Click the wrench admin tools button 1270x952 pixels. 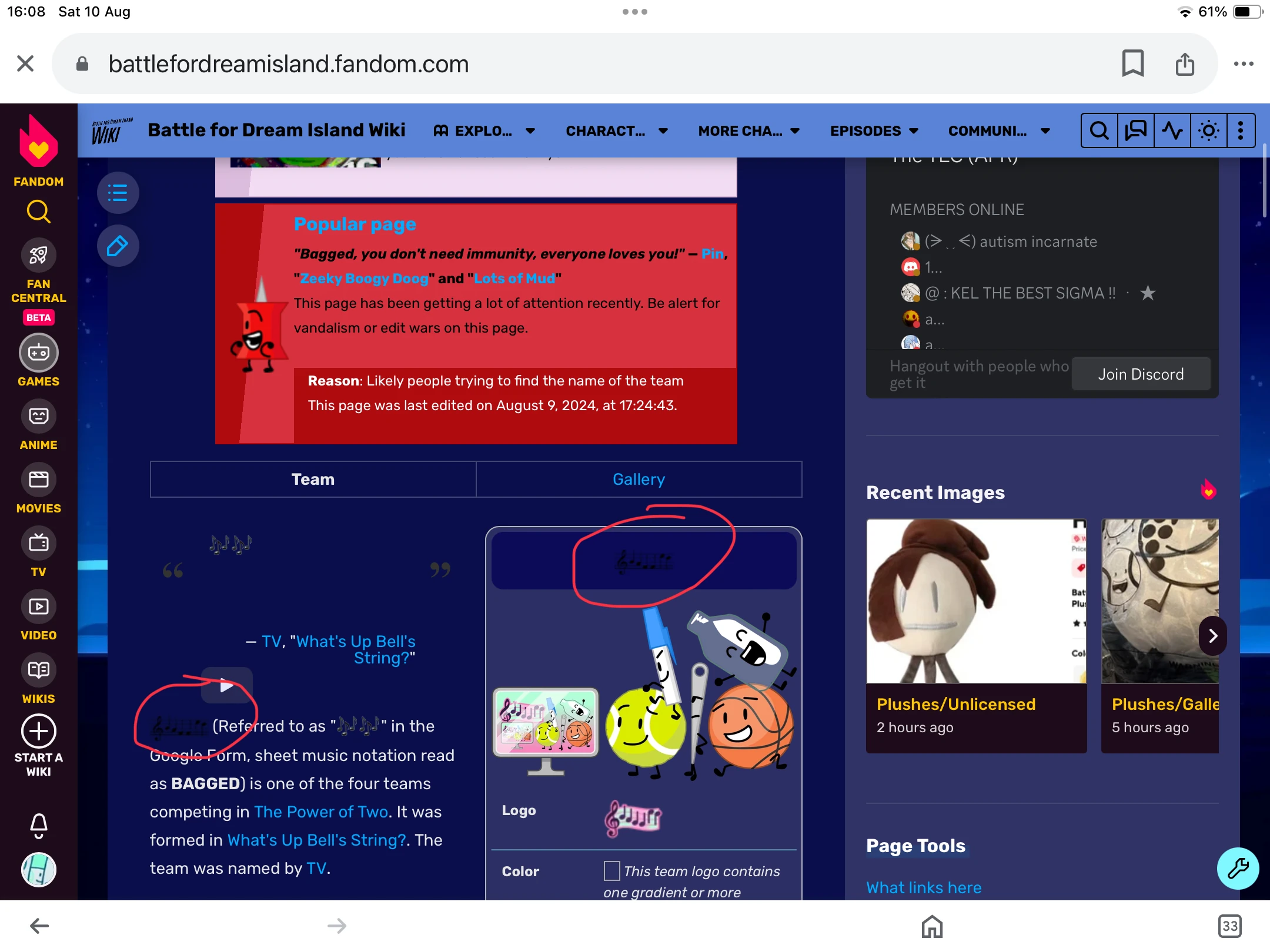1238,868
